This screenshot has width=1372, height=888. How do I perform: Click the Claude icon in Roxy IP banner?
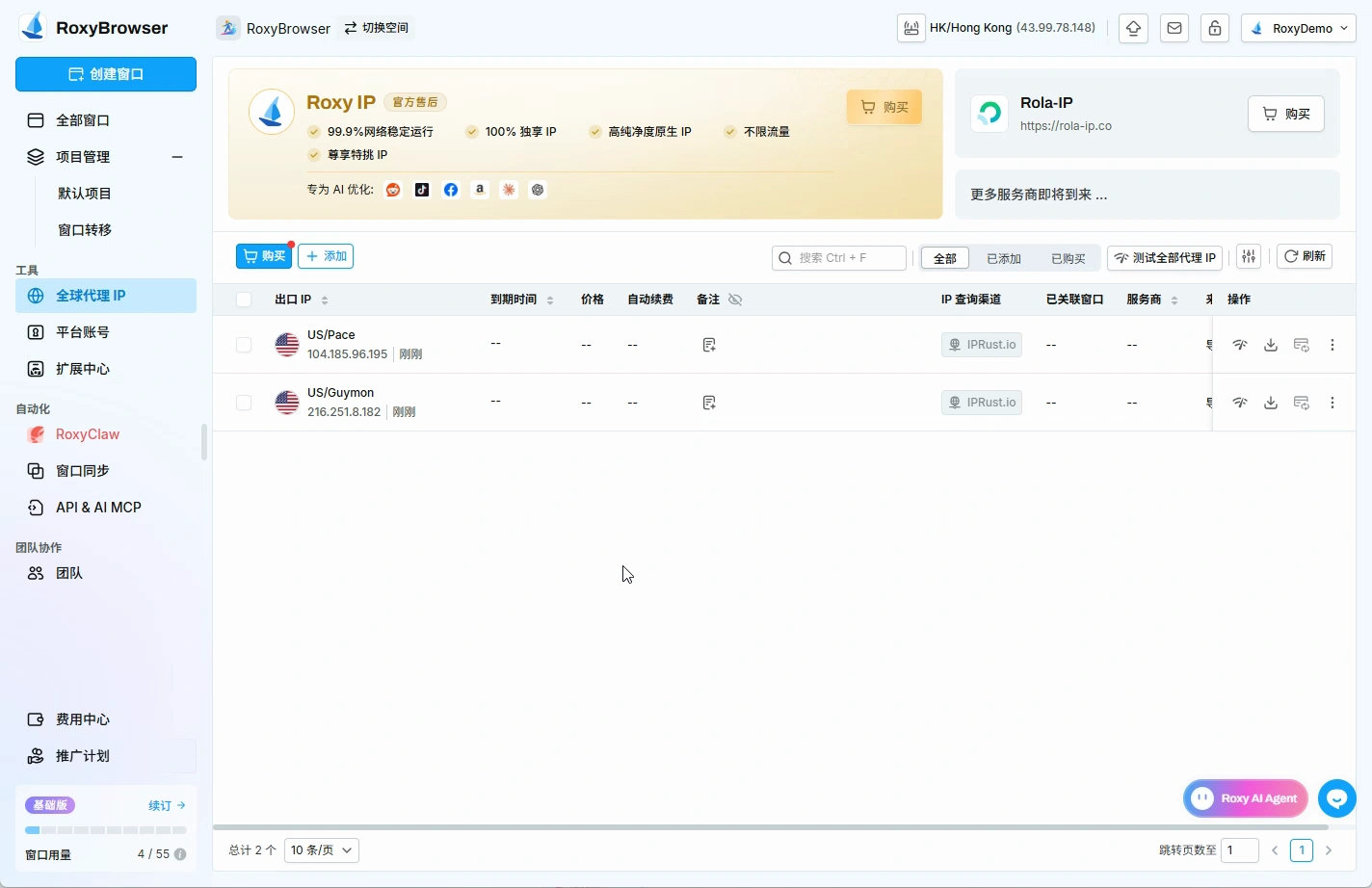509,190
